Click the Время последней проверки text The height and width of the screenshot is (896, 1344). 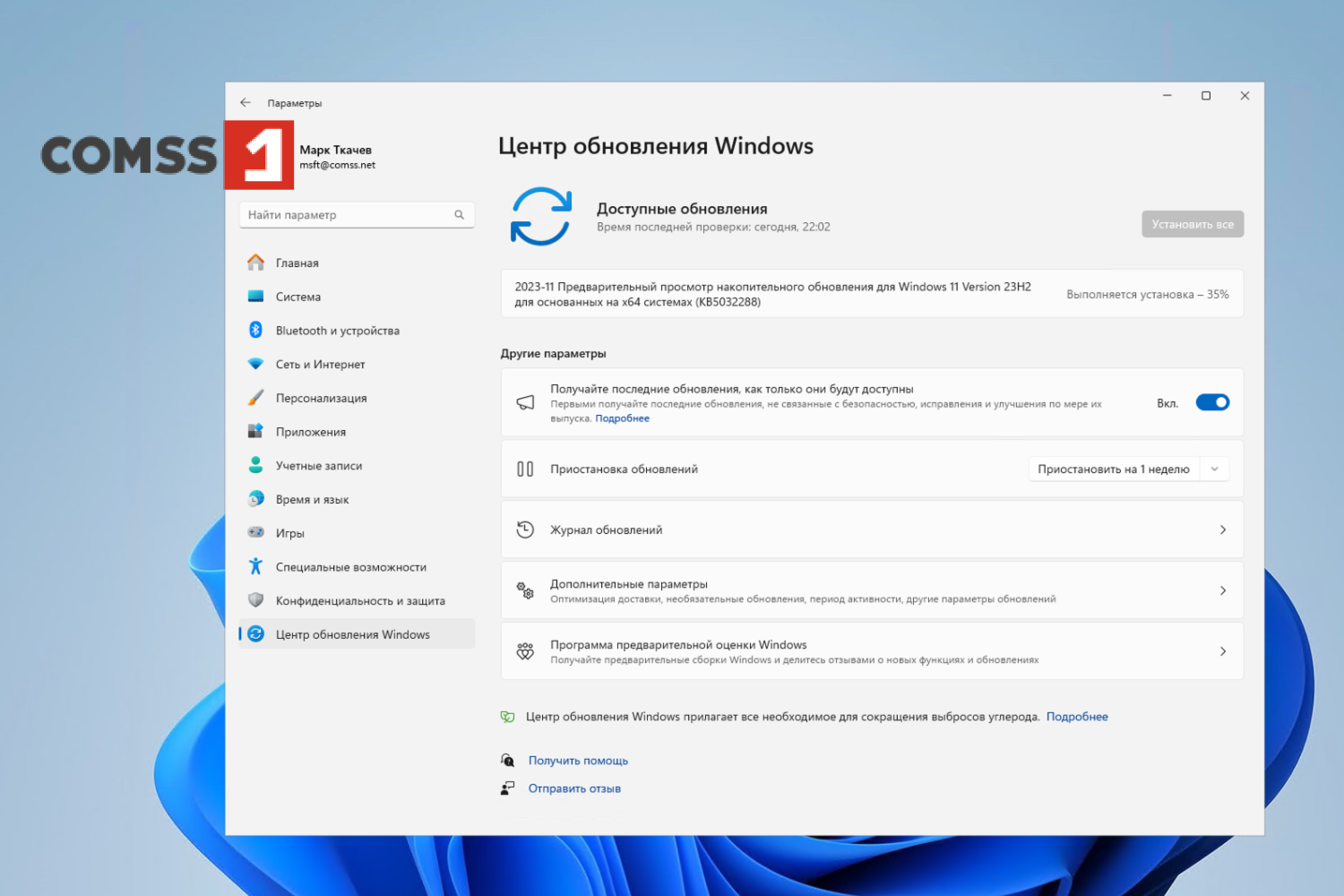[x=713, y=227]
